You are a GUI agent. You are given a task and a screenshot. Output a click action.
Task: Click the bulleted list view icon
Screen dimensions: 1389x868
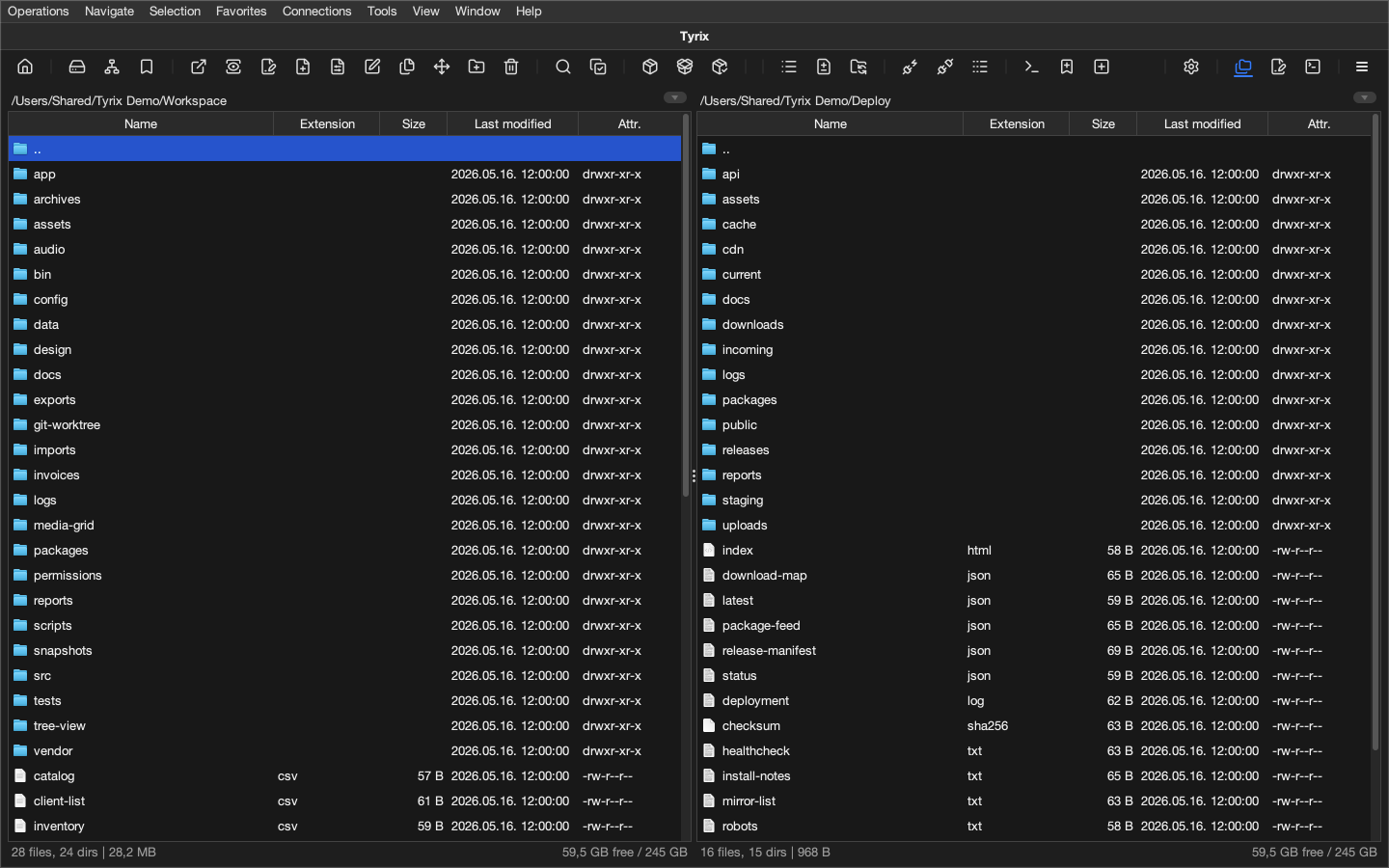coord(789,67)
